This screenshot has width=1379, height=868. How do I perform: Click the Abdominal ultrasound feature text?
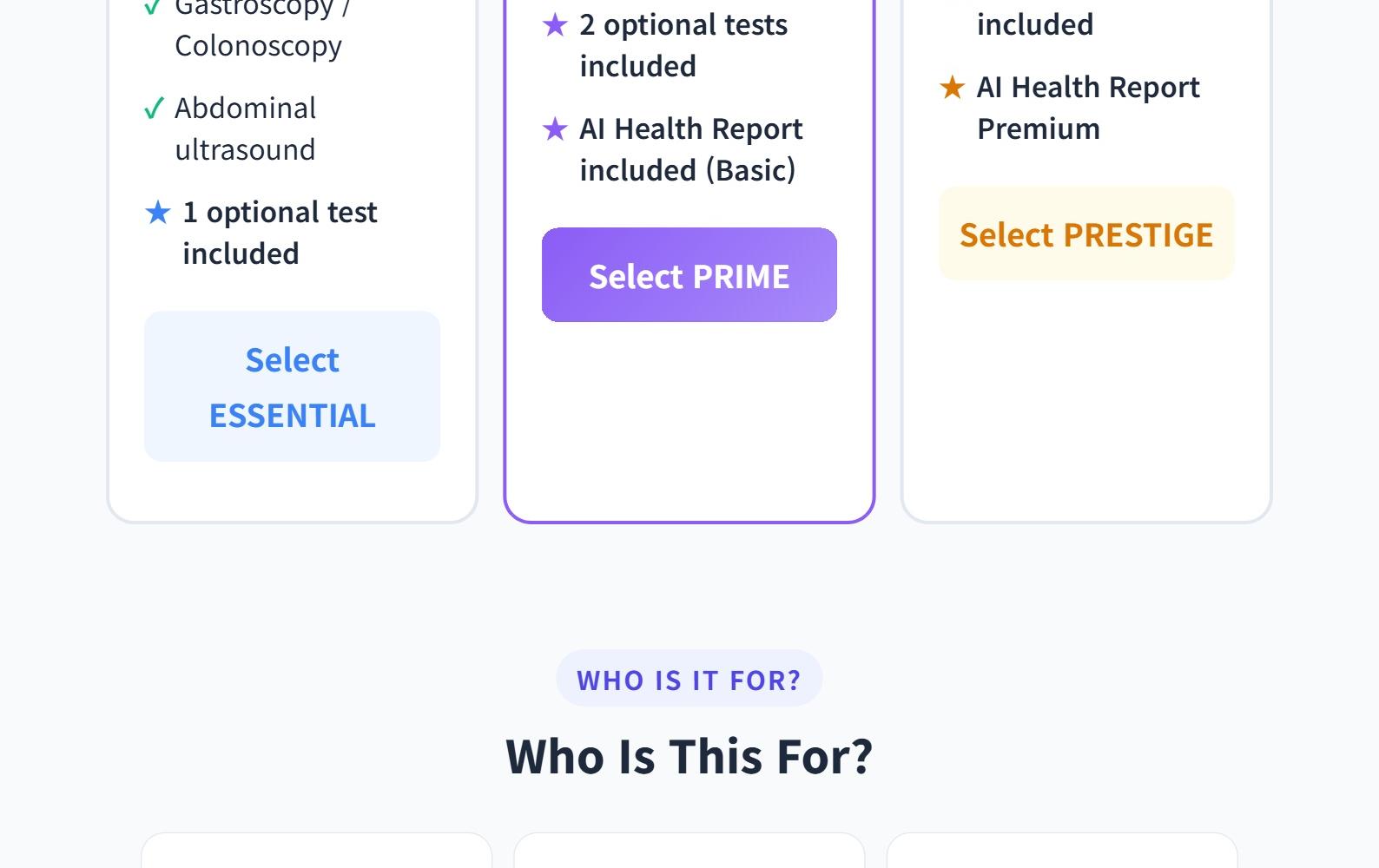[x=246, y=128]
